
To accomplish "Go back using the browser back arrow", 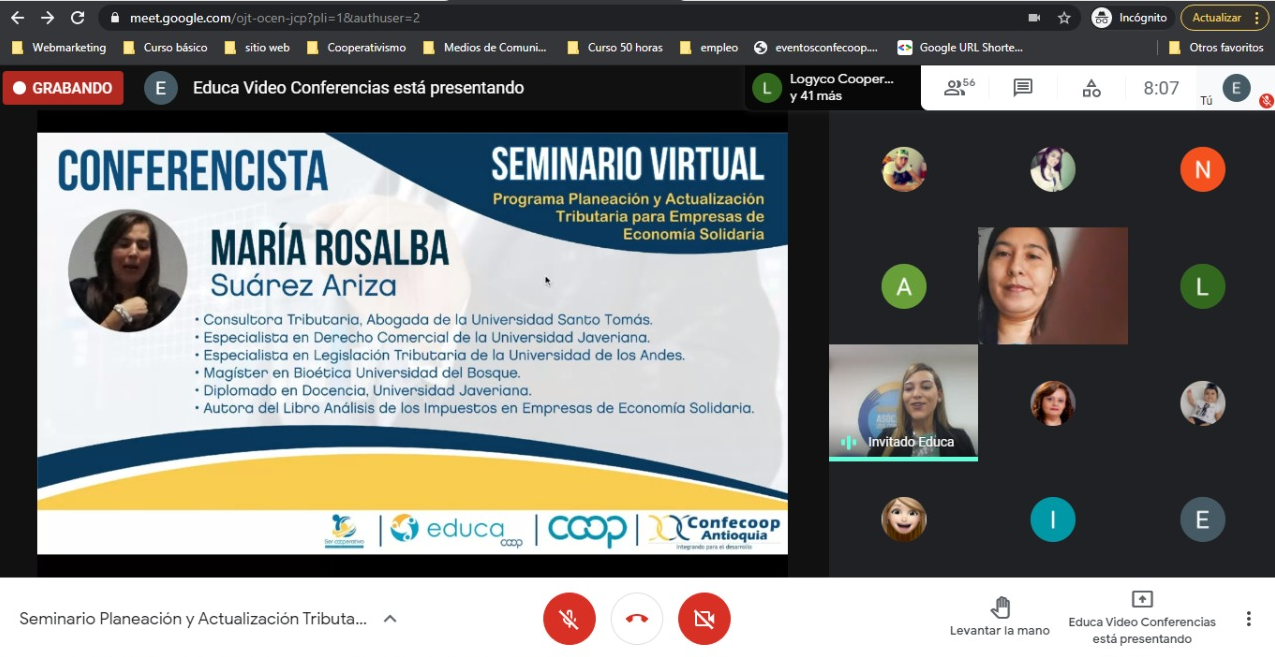I will (17, 18).
